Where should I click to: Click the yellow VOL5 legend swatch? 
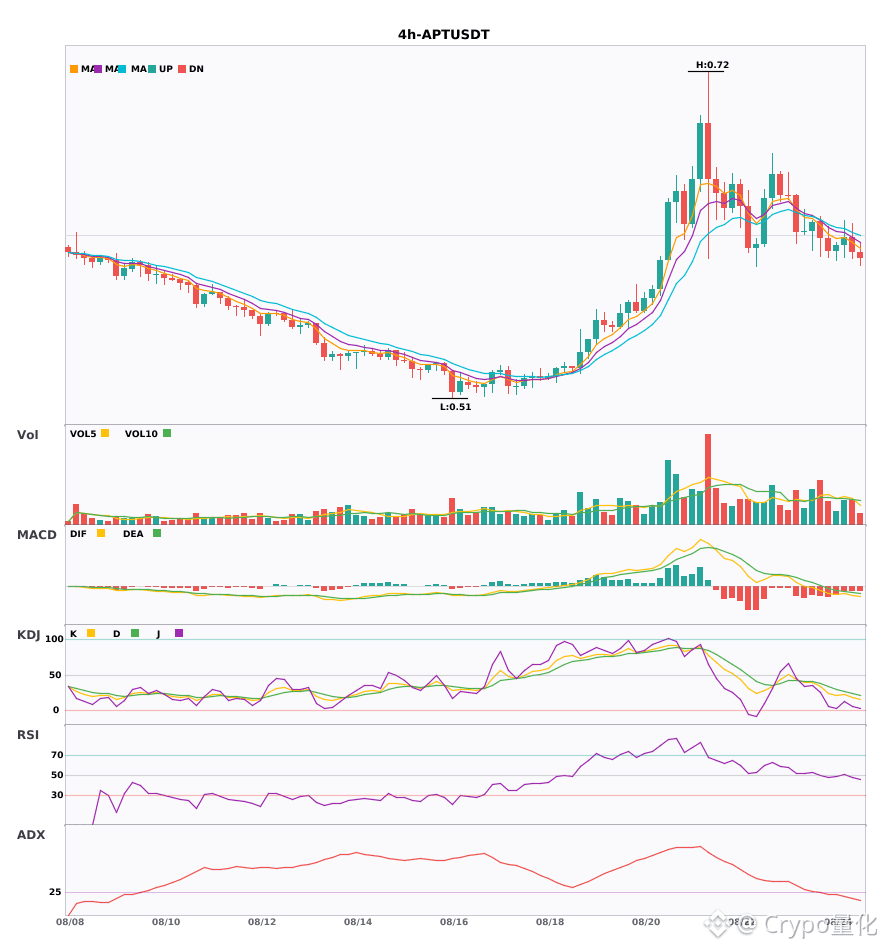click(105, 433)
